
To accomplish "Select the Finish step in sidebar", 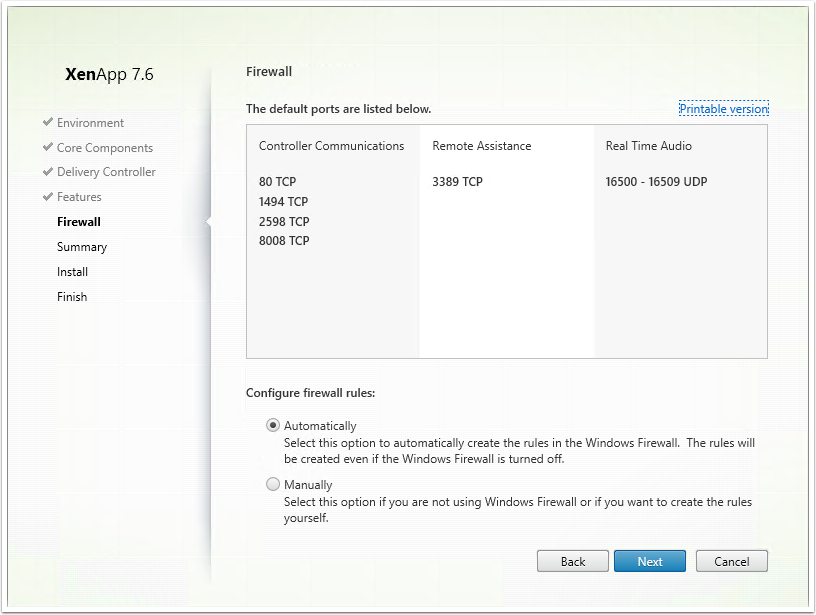I will pos(72,297).
